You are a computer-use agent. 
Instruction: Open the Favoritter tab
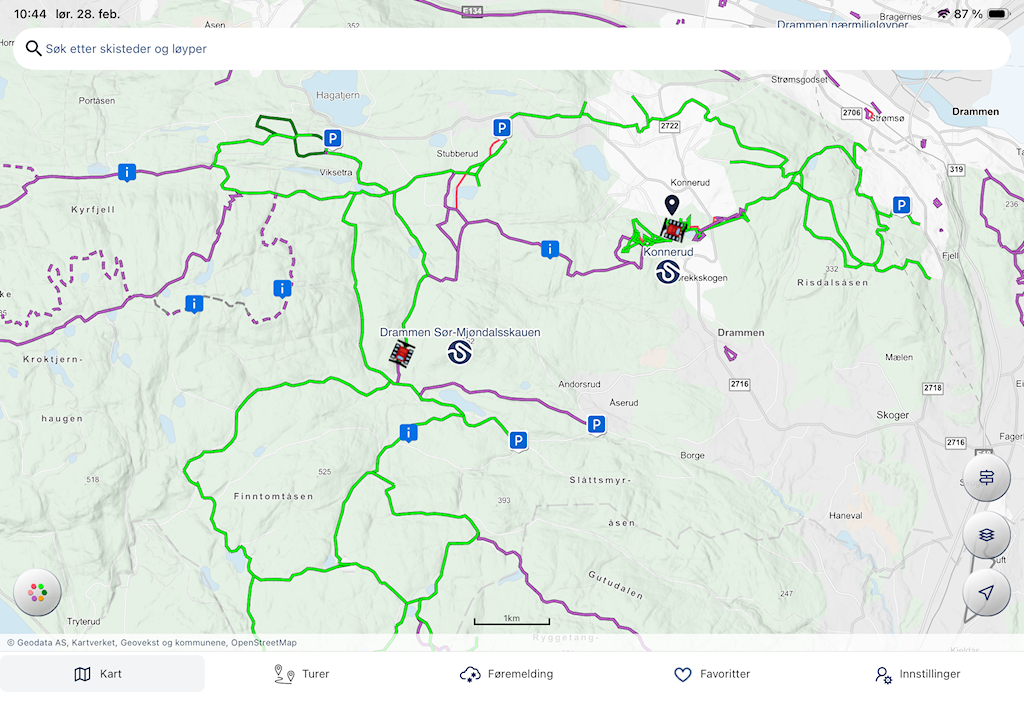(x=712, y=674)
